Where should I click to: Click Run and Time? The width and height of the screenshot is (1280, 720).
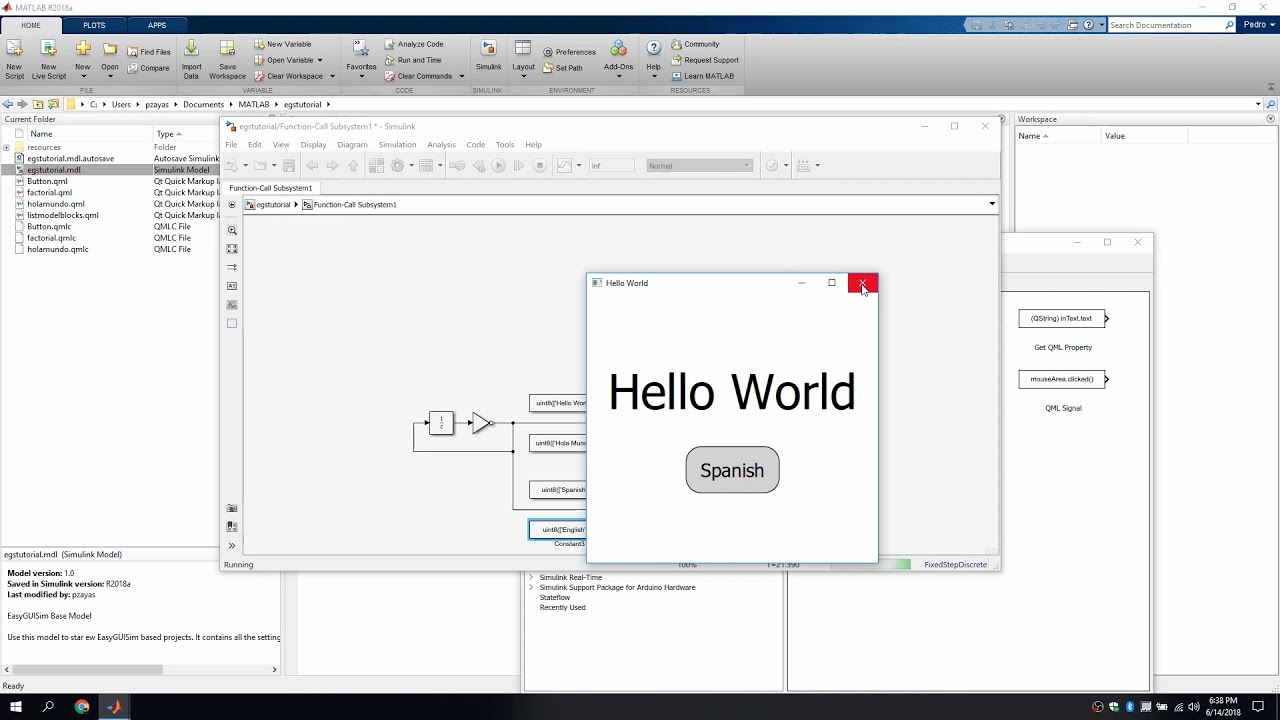click(x=413, y=60)
